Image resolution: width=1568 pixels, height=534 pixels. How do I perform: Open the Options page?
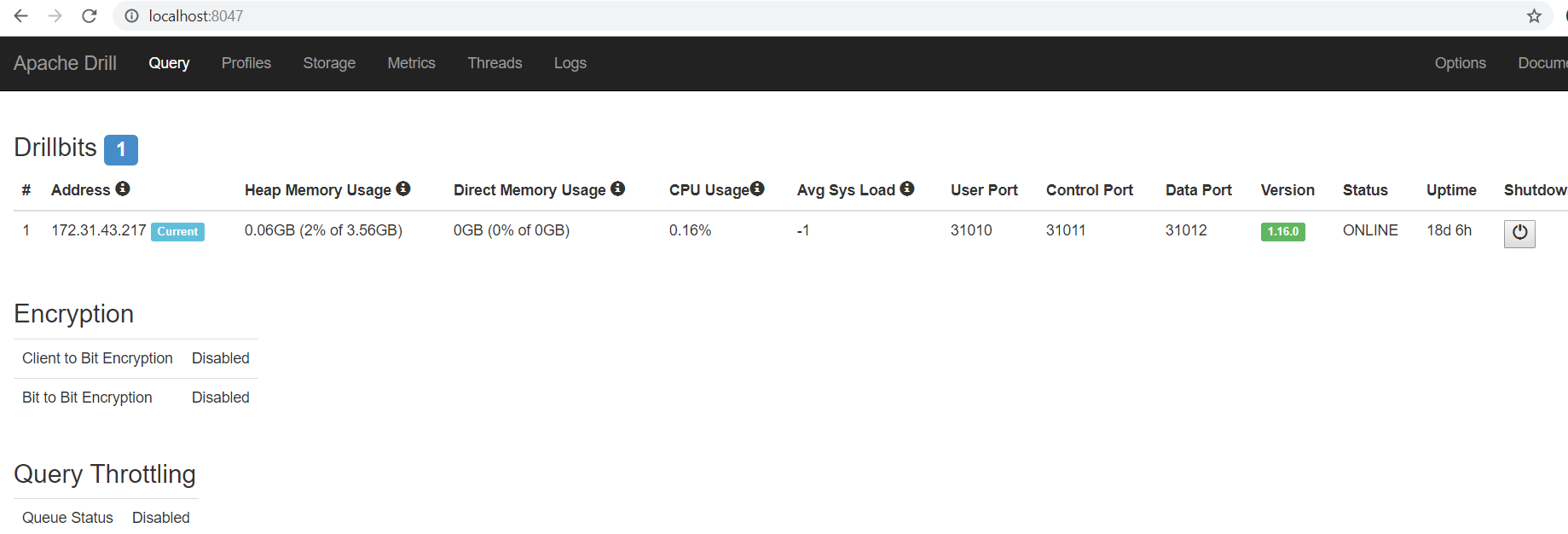tap(1460, 63)
